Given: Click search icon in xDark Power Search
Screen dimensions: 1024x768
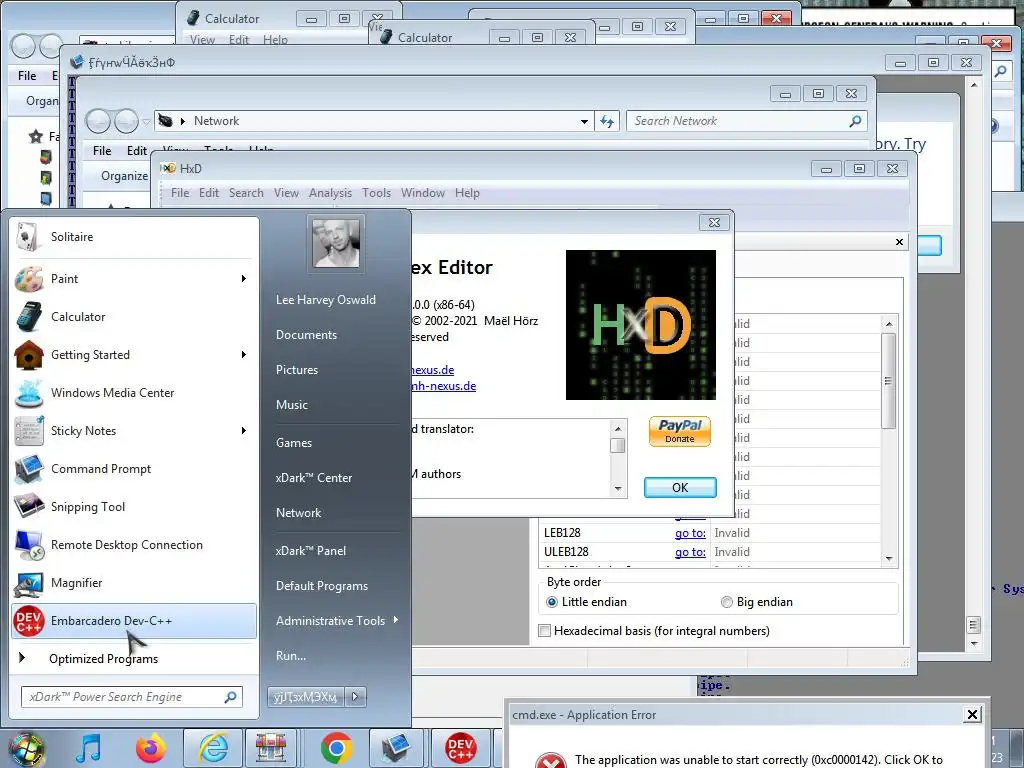Looking at the screenshot, I should coord(231,697).
